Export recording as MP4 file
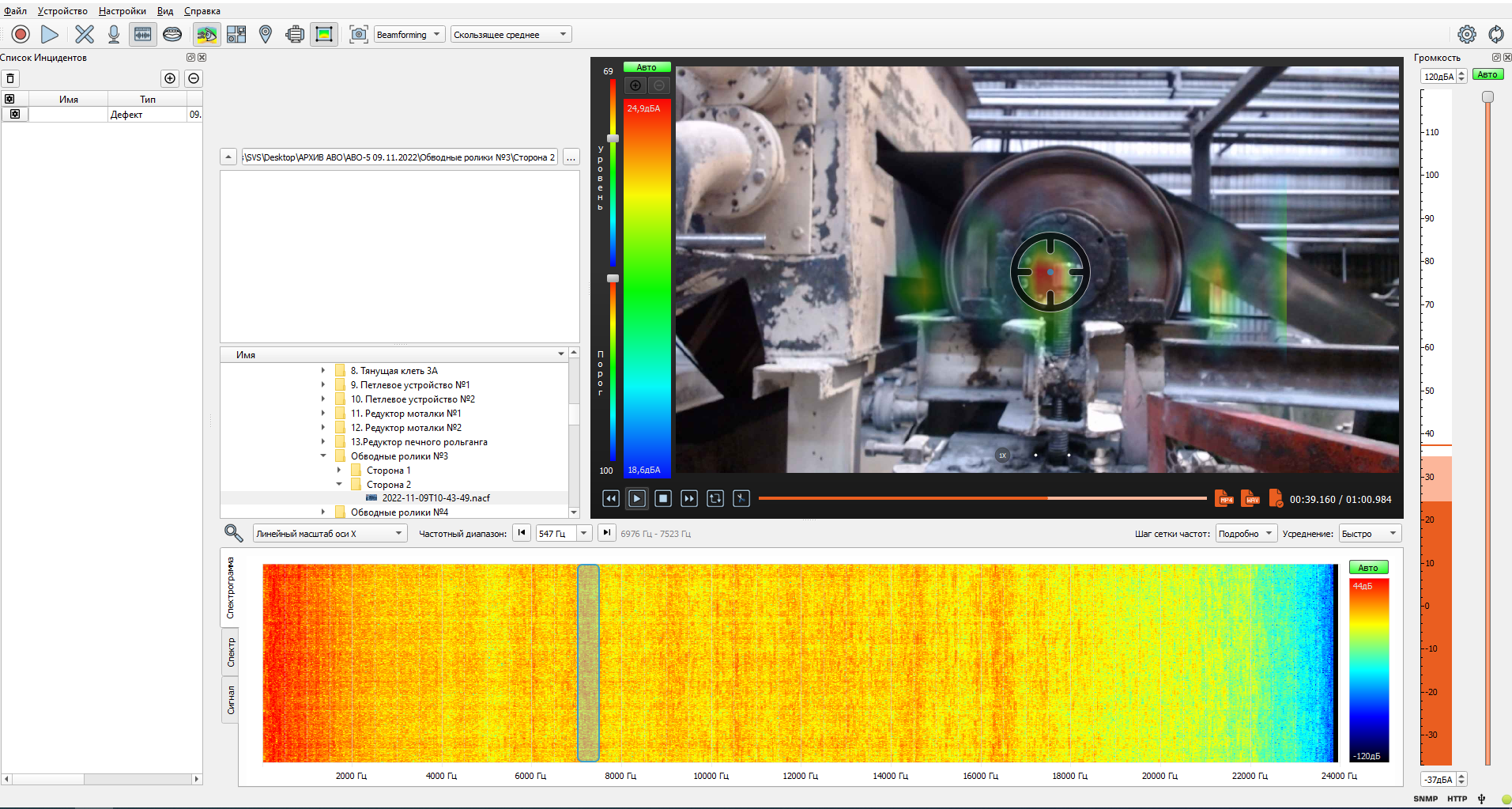The width and height of the screenshot is (1512, 809). [1224, 498]
